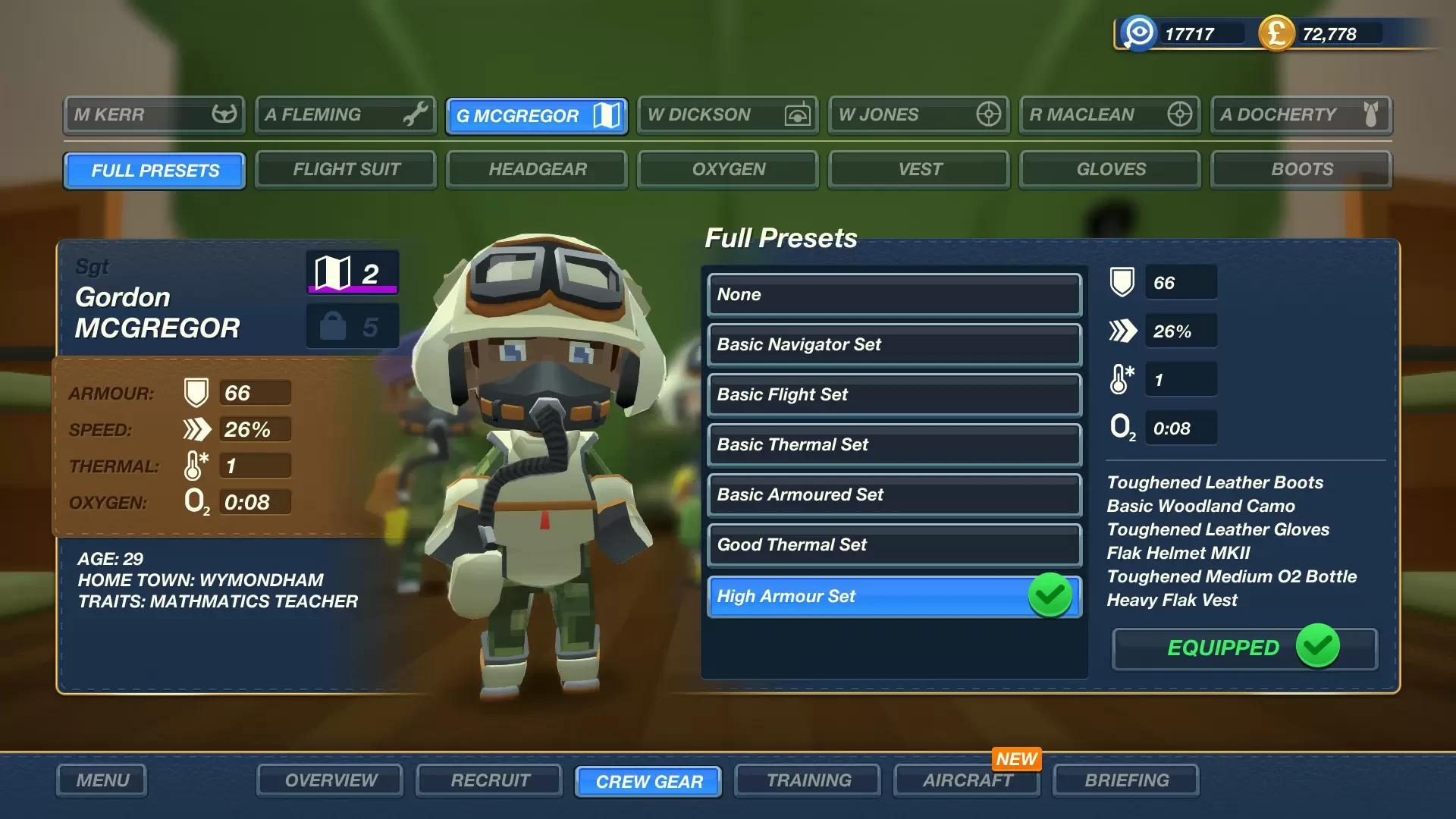Switch to the HEADGEAR tab
Image resolution: width=1456 pixels, height=819 pixels.
[537, 169]
